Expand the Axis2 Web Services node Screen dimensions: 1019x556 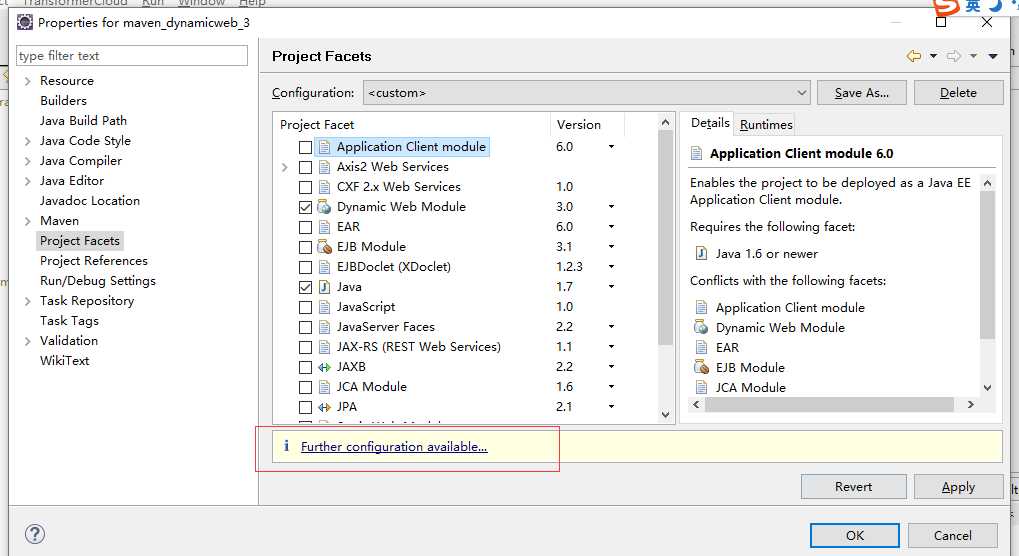coord(284,168)
